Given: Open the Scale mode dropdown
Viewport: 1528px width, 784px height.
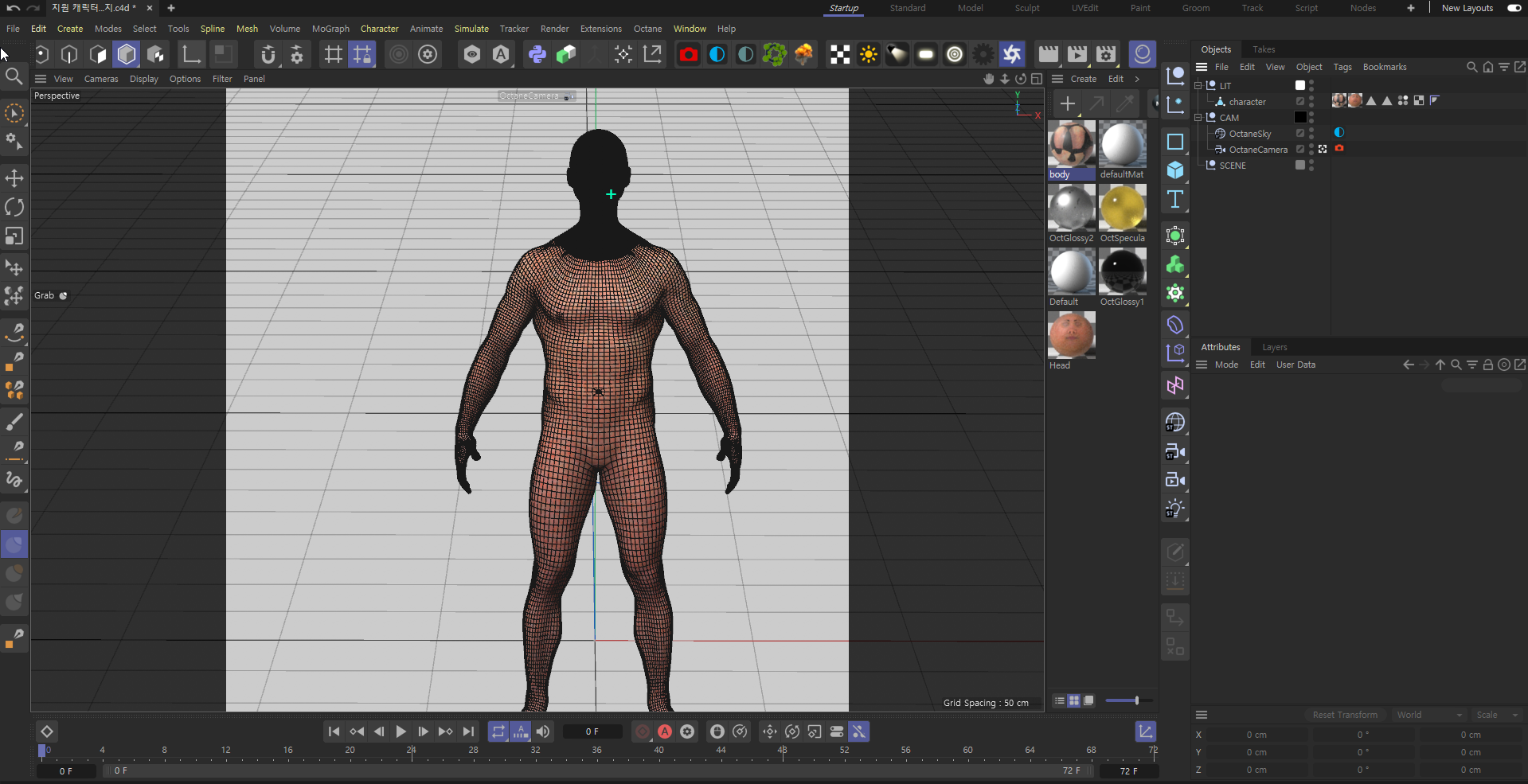Looking at the screenshot, I should tap(1497, 715).
